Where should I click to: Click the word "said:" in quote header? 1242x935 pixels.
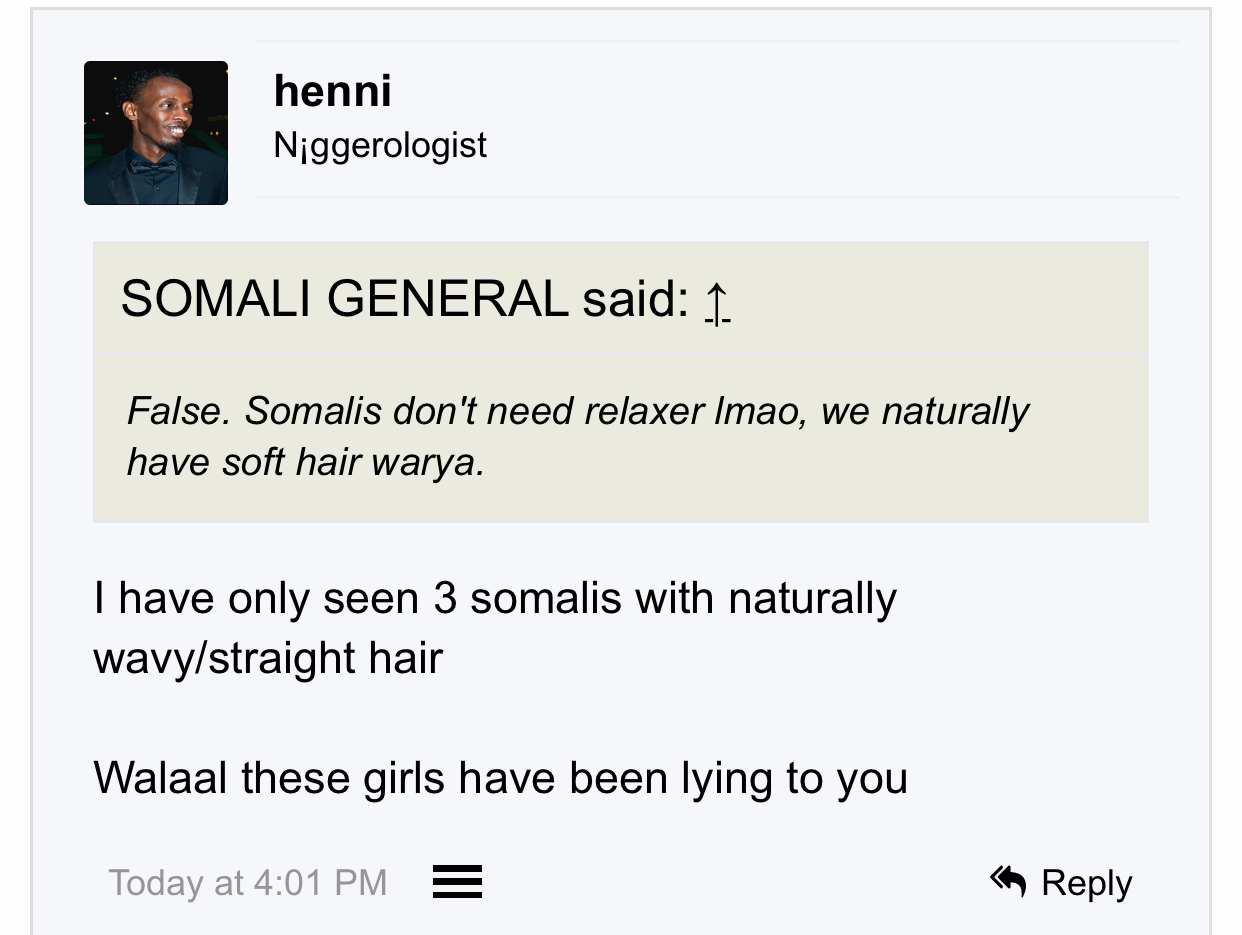[x=636, y=299]
